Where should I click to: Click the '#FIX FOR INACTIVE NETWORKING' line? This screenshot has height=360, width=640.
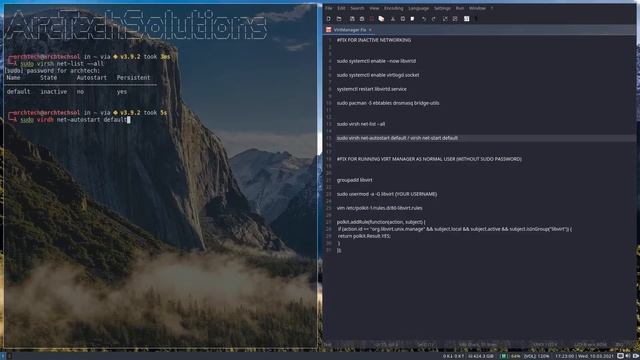[373, 40]
